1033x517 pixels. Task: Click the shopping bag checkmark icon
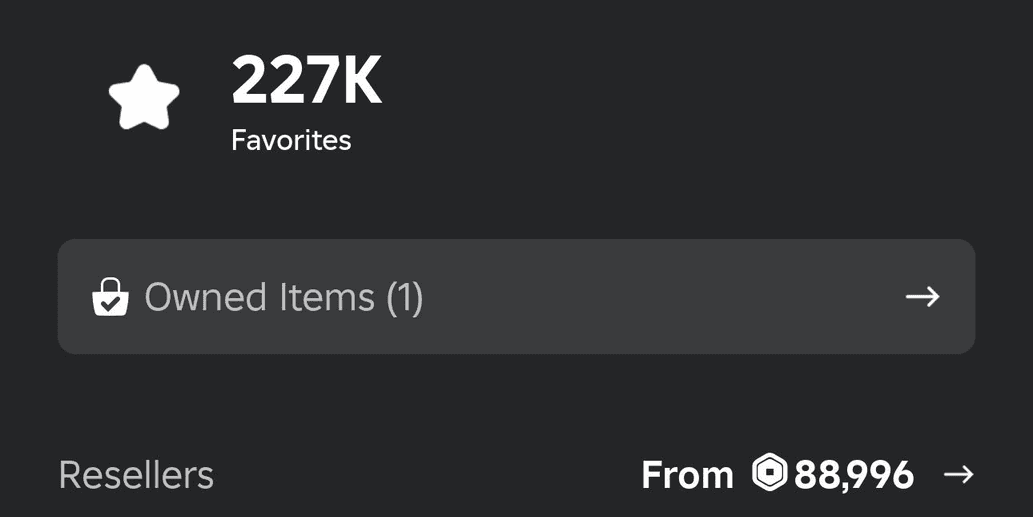tap(110, 296)
